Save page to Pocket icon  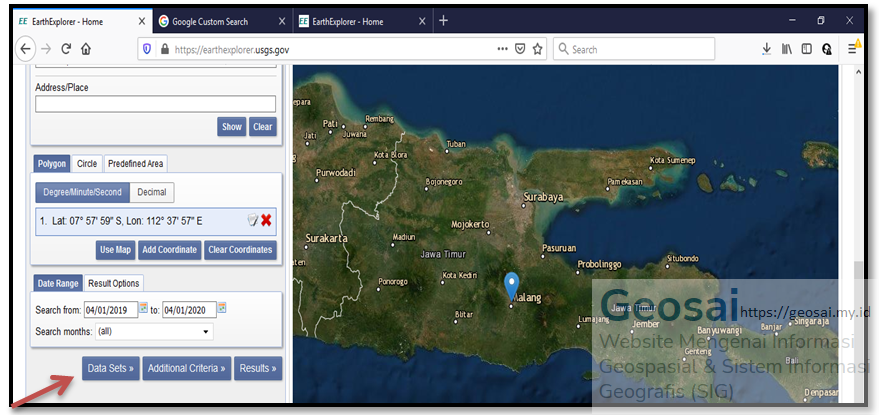pos(520,49)
